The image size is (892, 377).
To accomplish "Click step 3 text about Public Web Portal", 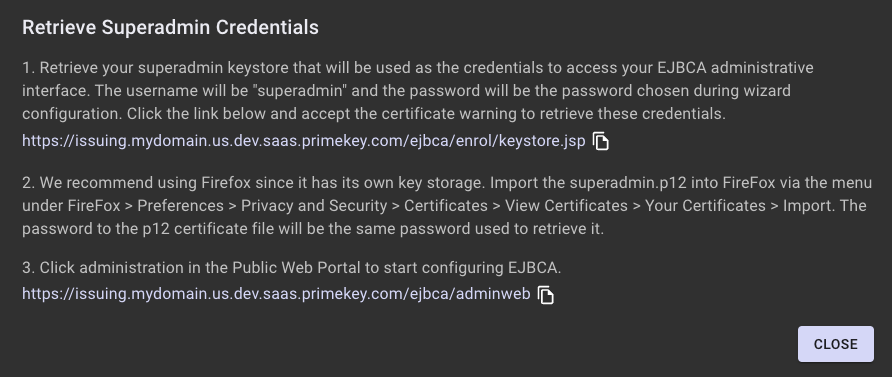I will pyautogui.click(x=292, y=268).
